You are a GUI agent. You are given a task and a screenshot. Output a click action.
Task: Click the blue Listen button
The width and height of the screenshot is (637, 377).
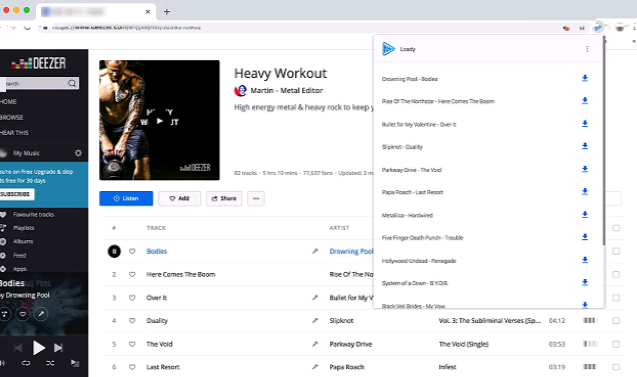(x=126, y=198)
